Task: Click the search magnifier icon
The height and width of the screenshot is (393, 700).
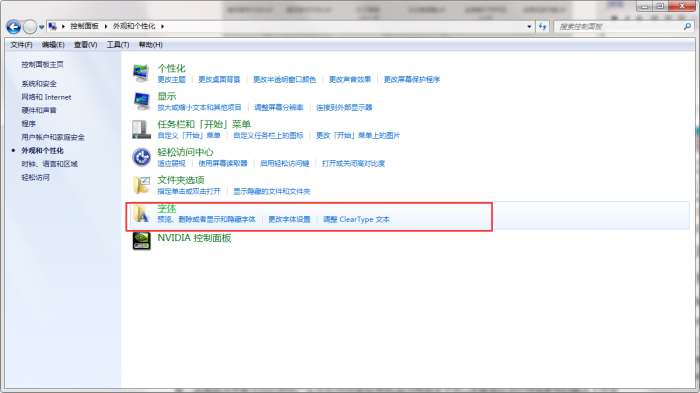Action: 688,26
